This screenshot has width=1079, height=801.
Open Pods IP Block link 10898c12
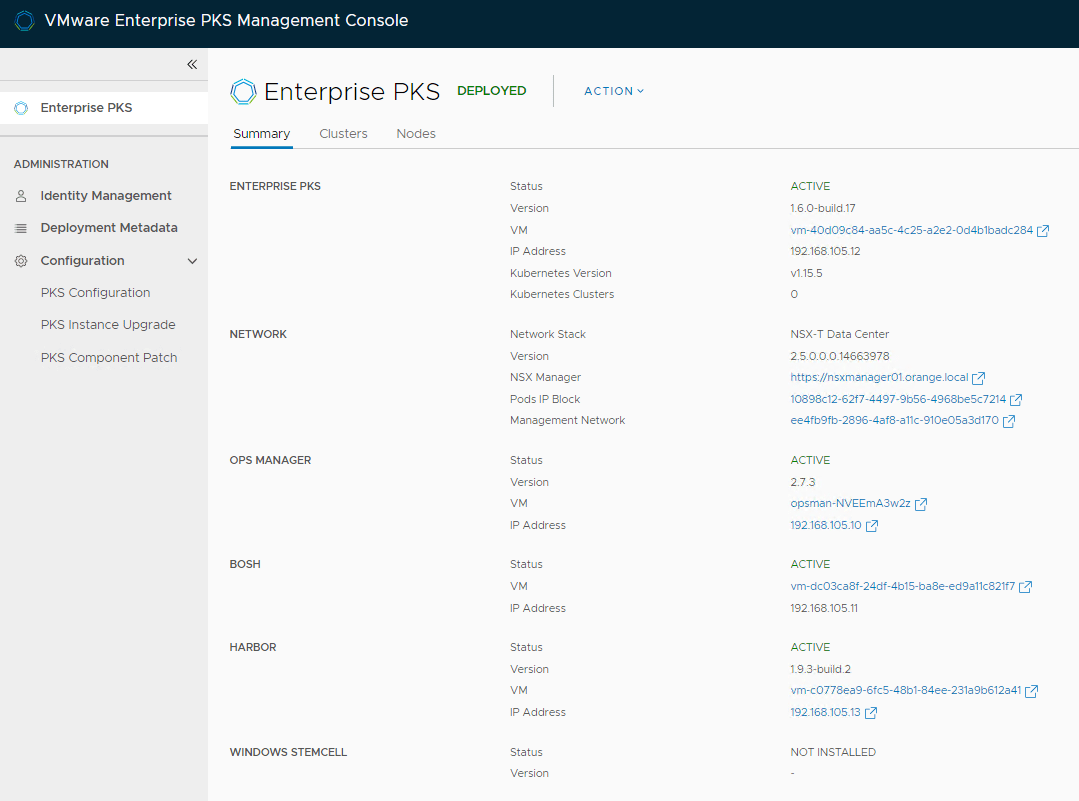(898, 399)
